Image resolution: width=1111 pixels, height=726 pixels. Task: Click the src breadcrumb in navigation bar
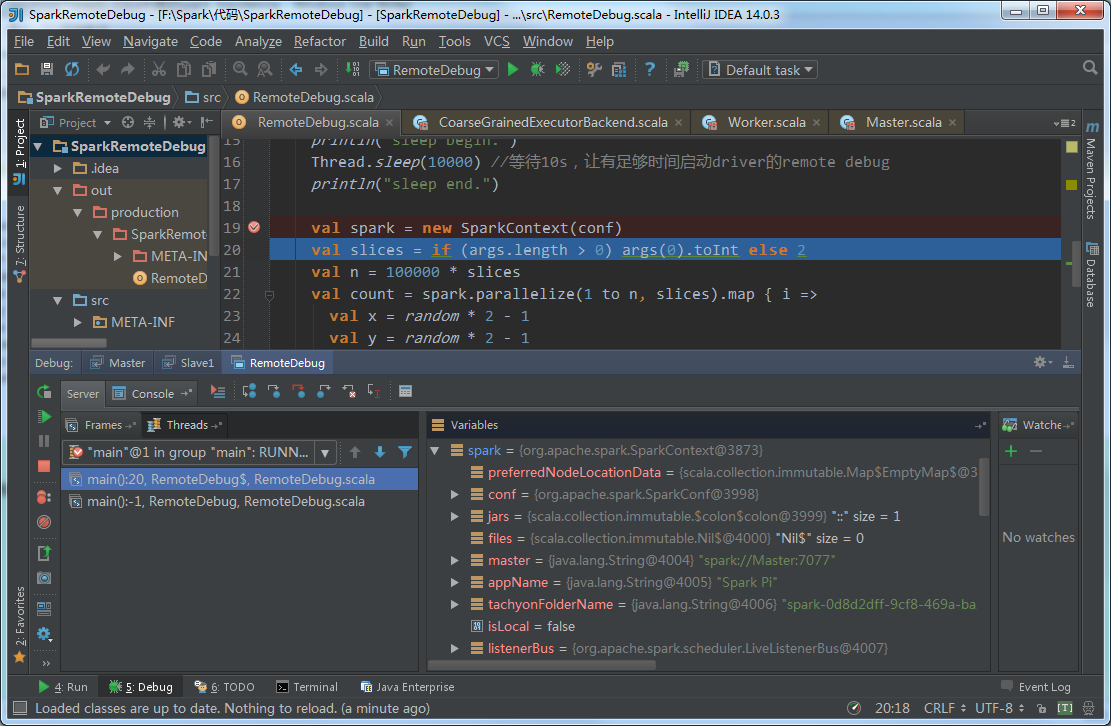click(x=203, y=97)
